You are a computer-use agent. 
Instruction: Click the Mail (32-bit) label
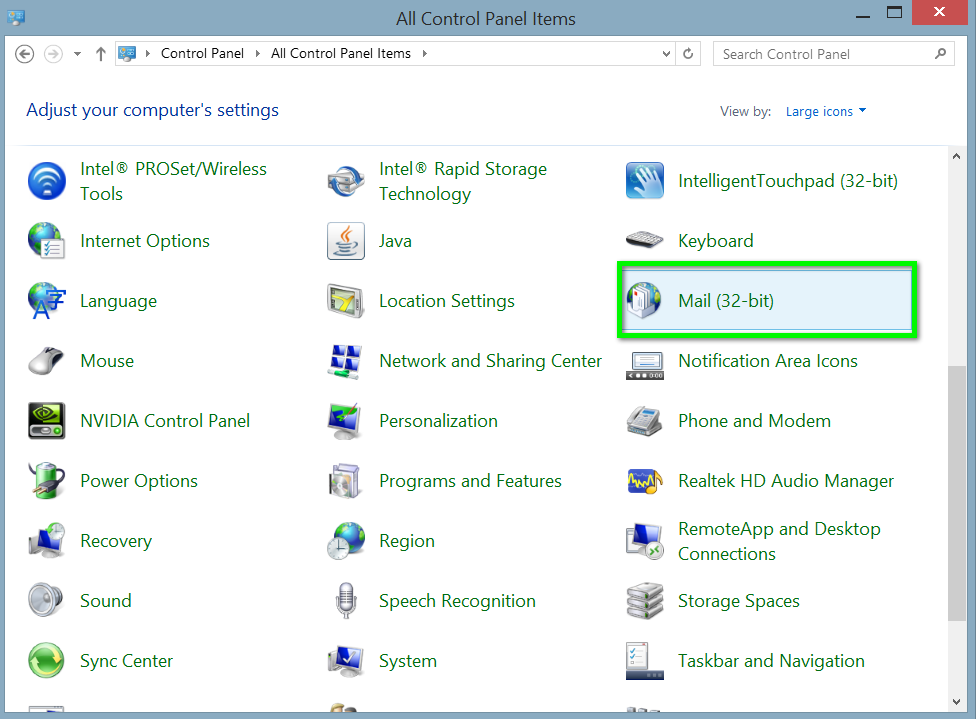coord(726,301)
